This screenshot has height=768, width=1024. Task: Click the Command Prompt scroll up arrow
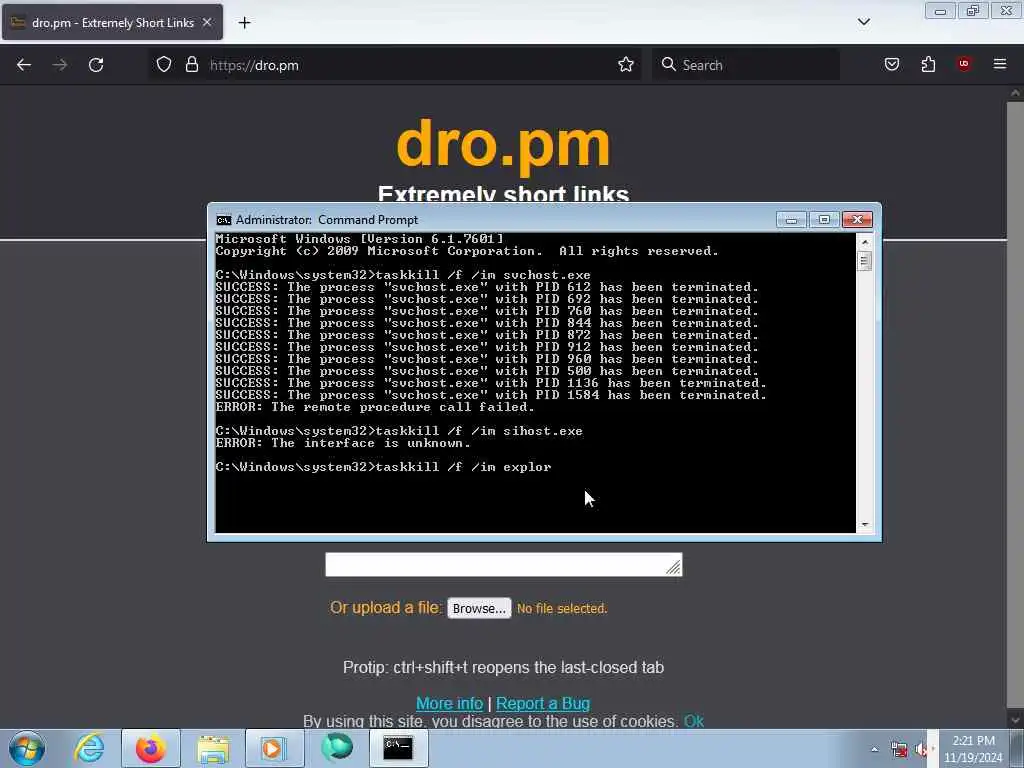865,242
